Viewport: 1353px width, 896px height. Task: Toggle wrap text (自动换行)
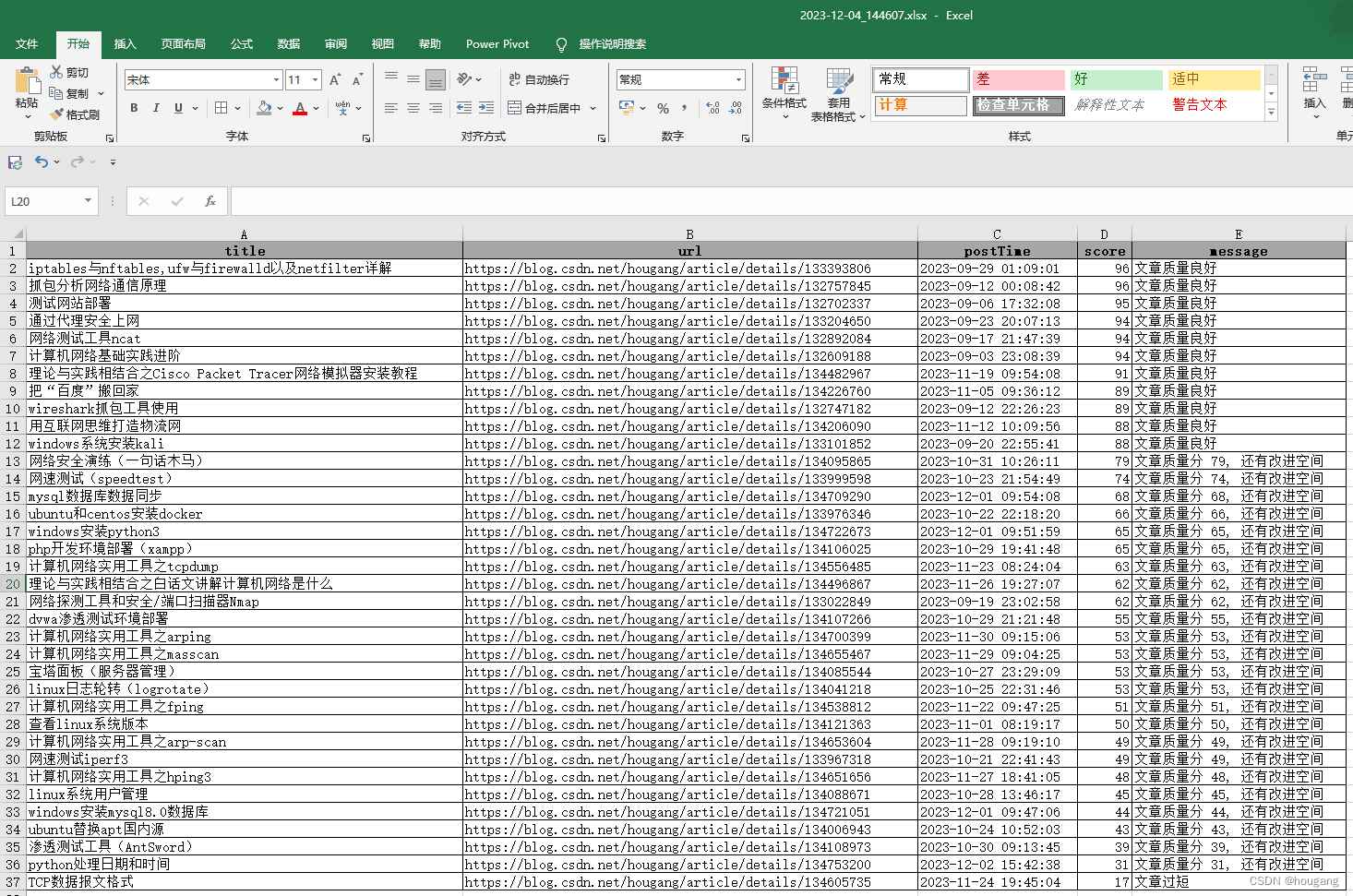539,79
